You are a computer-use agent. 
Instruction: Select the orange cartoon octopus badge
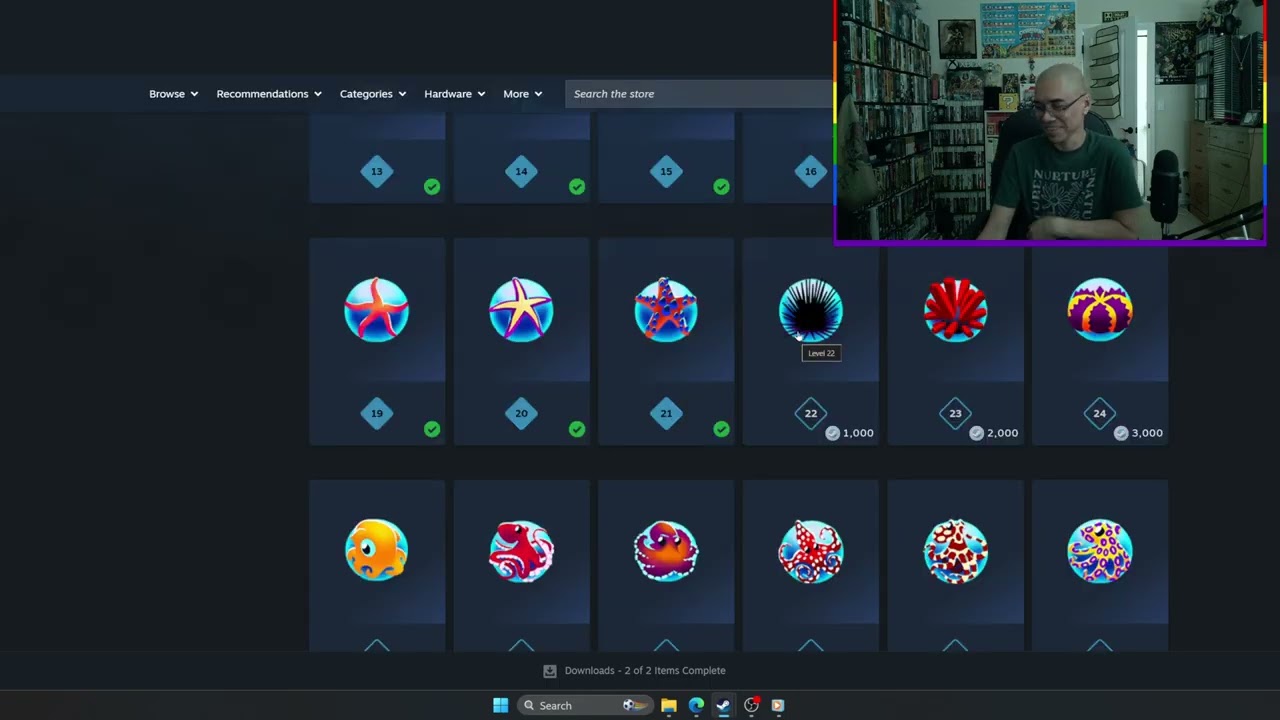tap(376, 550)
